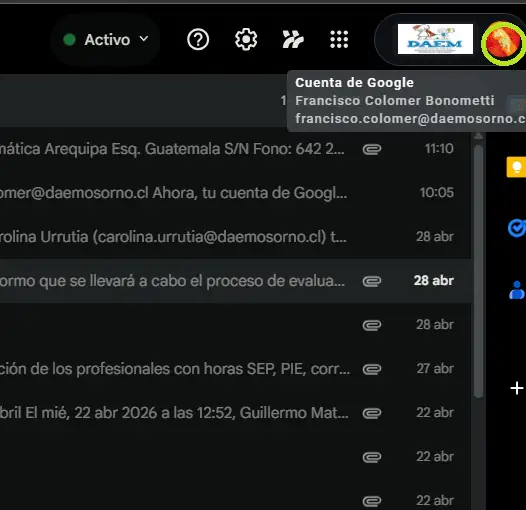Open the Help question mark icon
The width and height of the screenshot is (526, 510).
(198, 40)
